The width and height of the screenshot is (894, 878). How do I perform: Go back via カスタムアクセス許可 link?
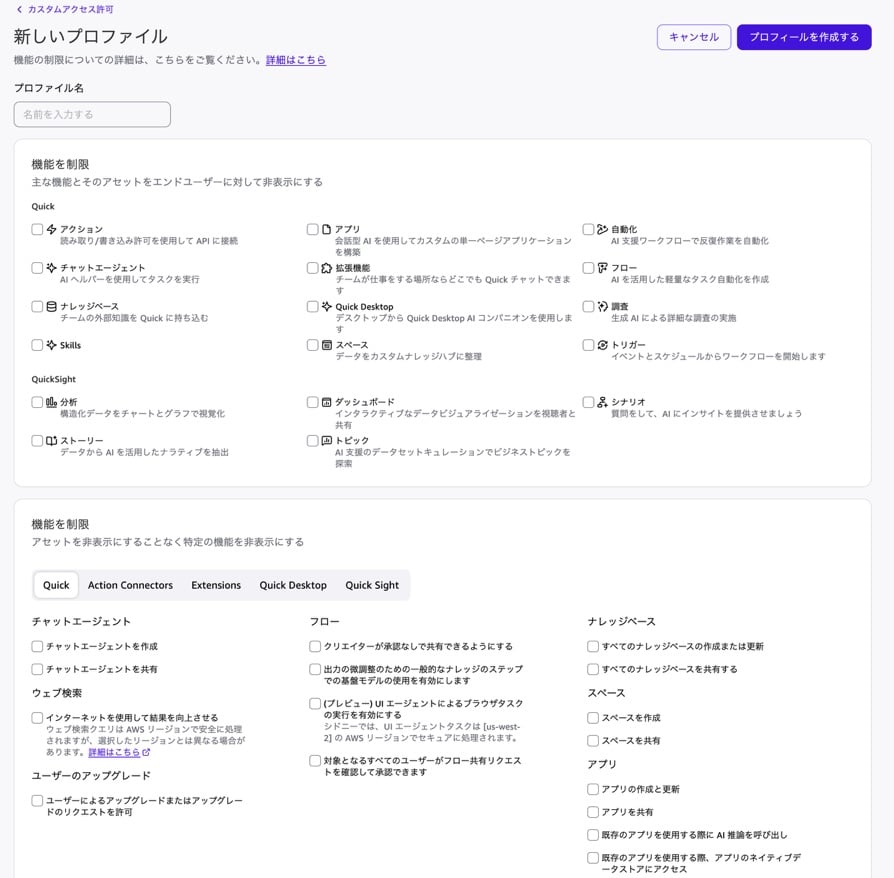(x=71, y=10)
